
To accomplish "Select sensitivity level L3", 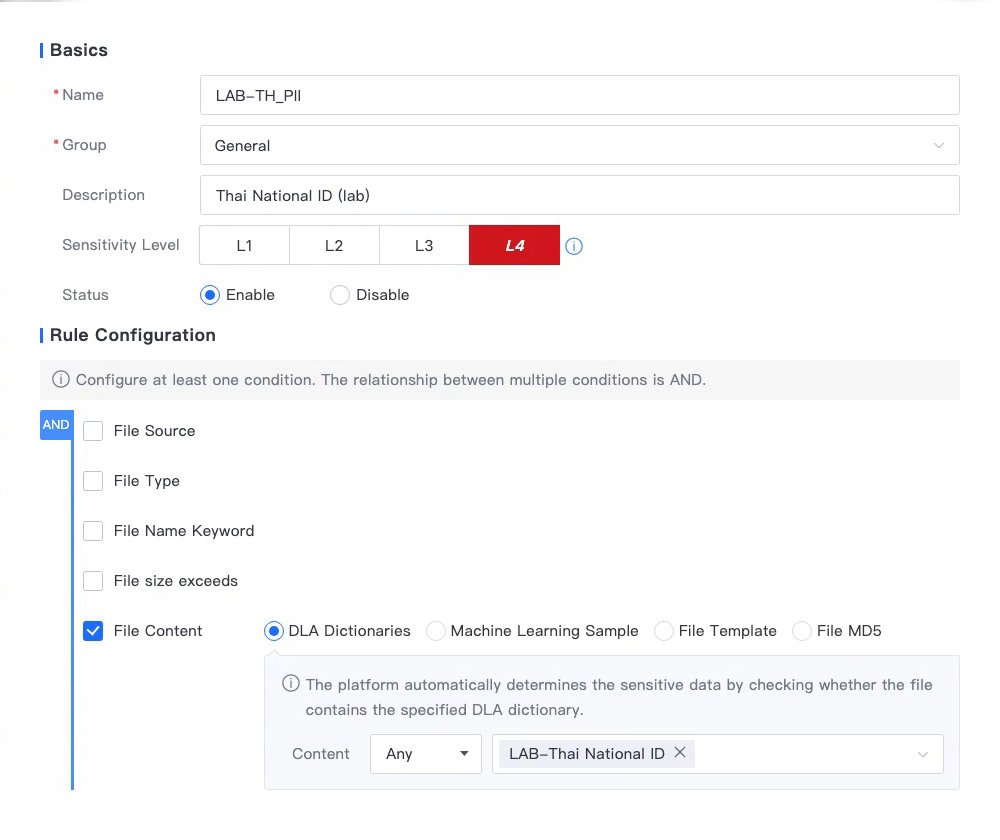I will [x=424, y=245].
